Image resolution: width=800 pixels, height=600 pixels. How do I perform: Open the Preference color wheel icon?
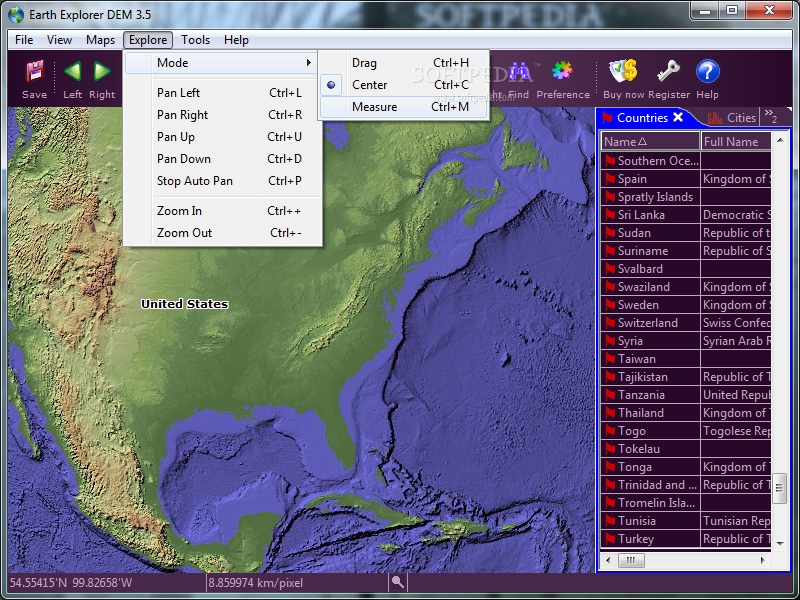(562, 71)
